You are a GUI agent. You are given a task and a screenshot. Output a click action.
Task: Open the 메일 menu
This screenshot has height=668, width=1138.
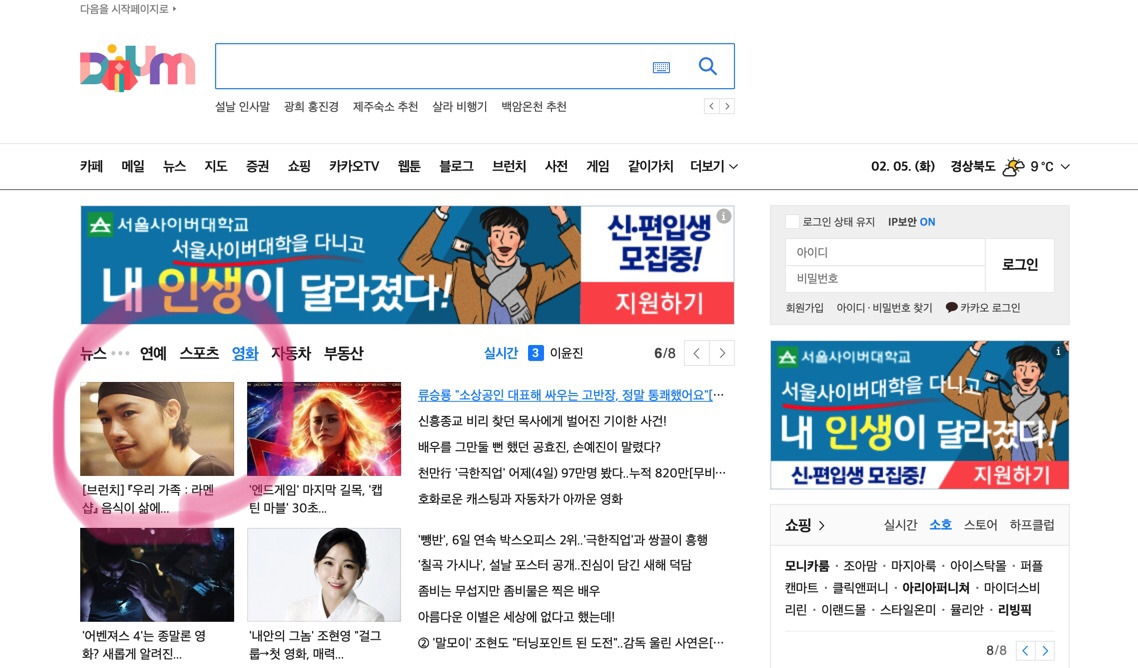coord(133,166)
